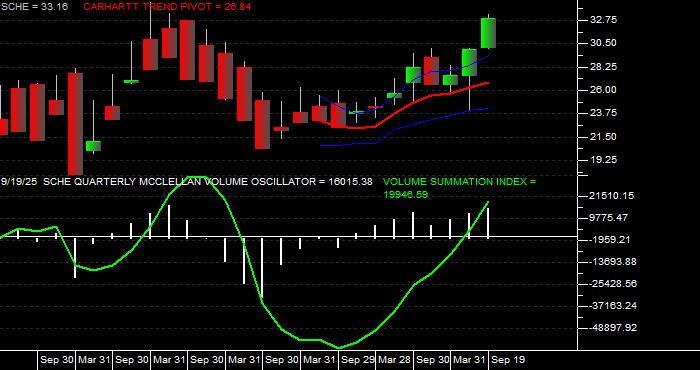Click the 21.50 price axis label
The image size is (700, 370).
pos(603,137)
